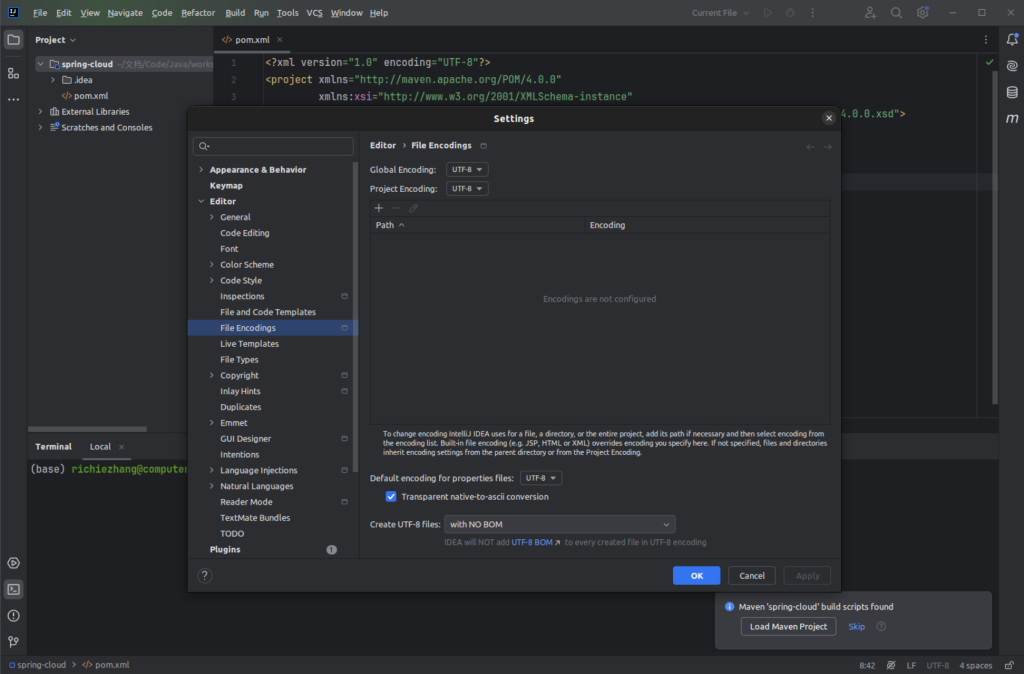
Task: Open the Create UTF-8 files dropdown
Action: (x=560, y=524)
